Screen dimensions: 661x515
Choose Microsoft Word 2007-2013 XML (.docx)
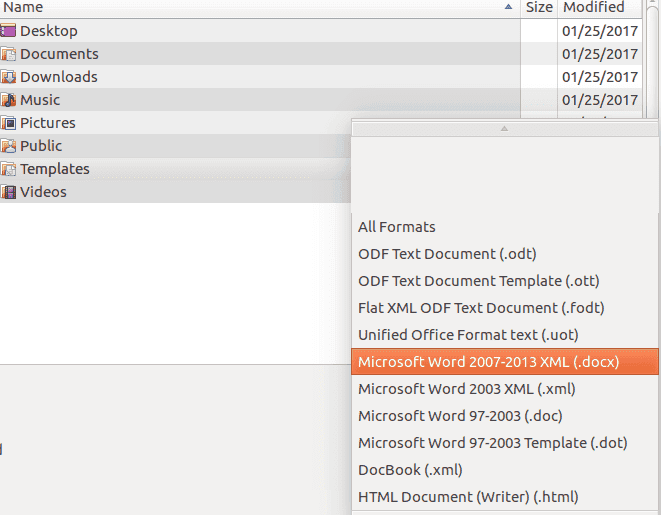(x=488, y=362)
